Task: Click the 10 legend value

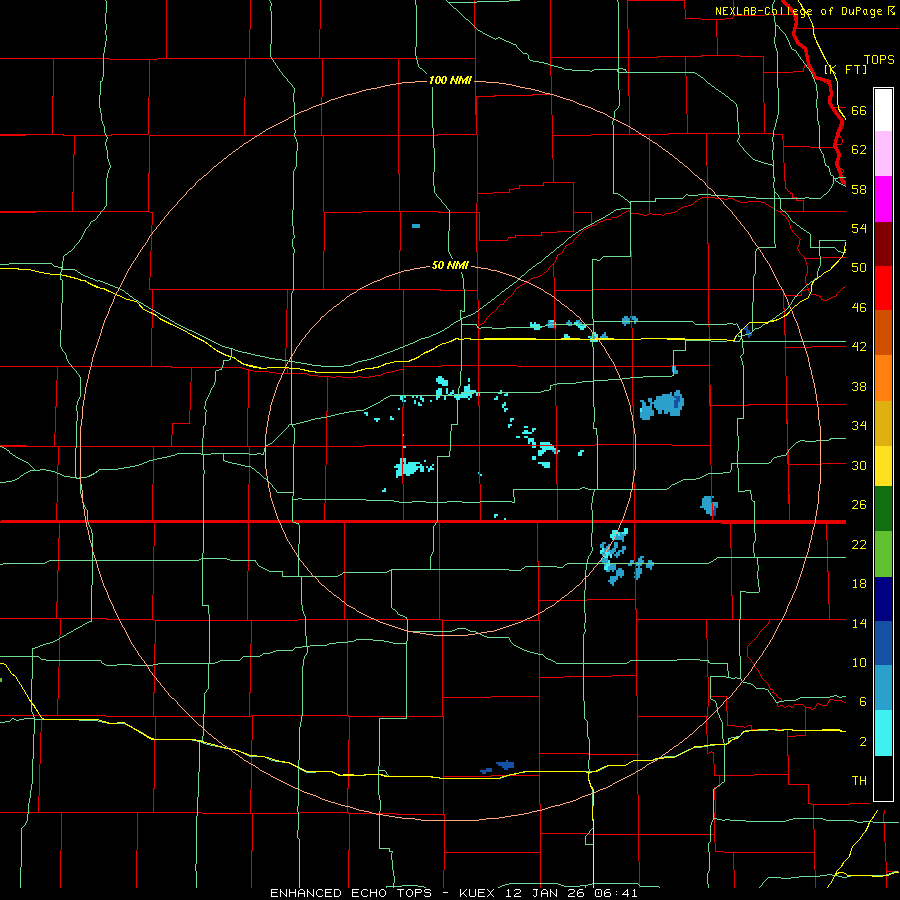Action: [x=859, y=663]
